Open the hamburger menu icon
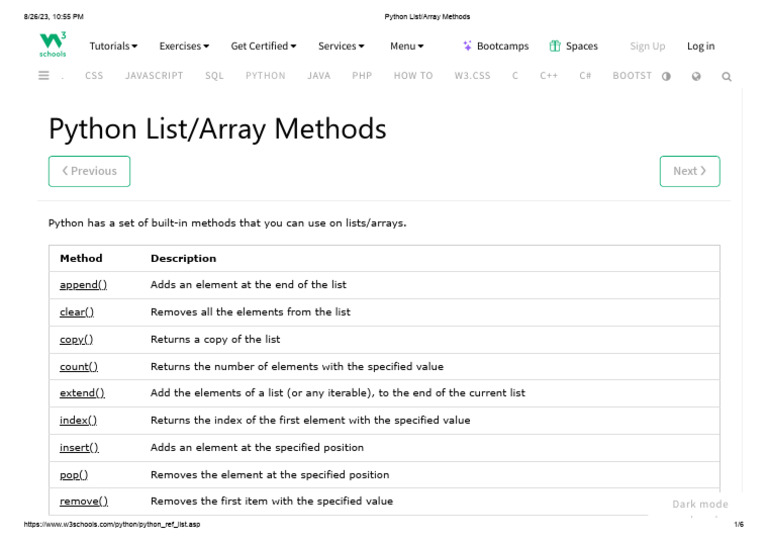Image resolution: width=768 pixels, height=543 pixels. coord(44,75)
